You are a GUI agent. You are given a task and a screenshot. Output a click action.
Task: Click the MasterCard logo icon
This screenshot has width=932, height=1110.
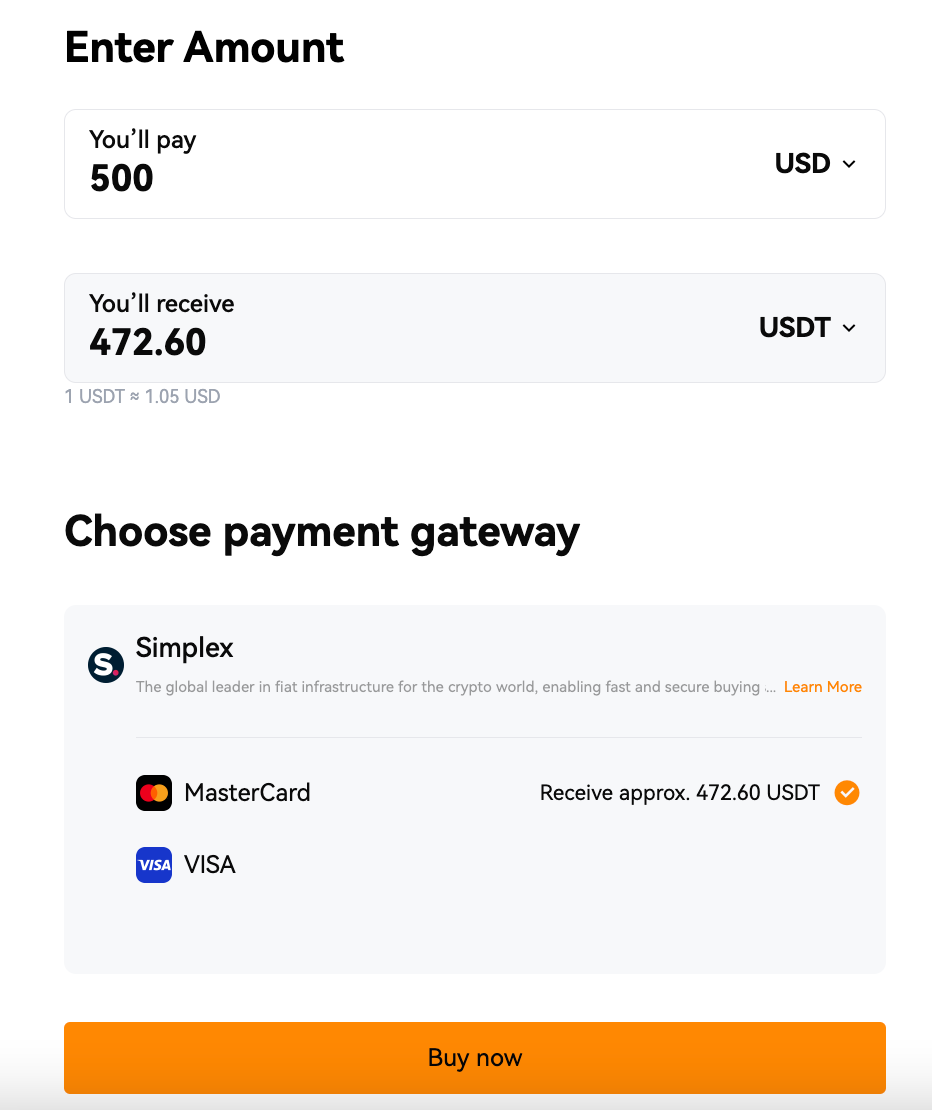click(154, 793)
